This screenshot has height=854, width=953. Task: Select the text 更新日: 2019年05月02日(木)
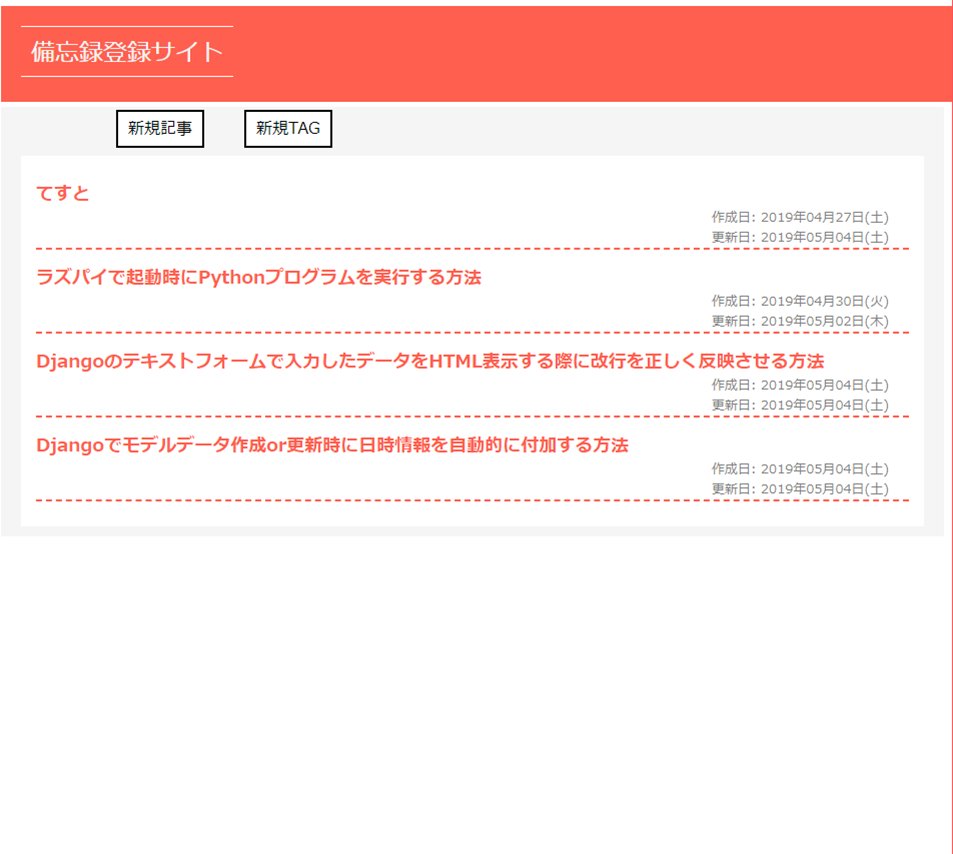click(x=800, y=321)
